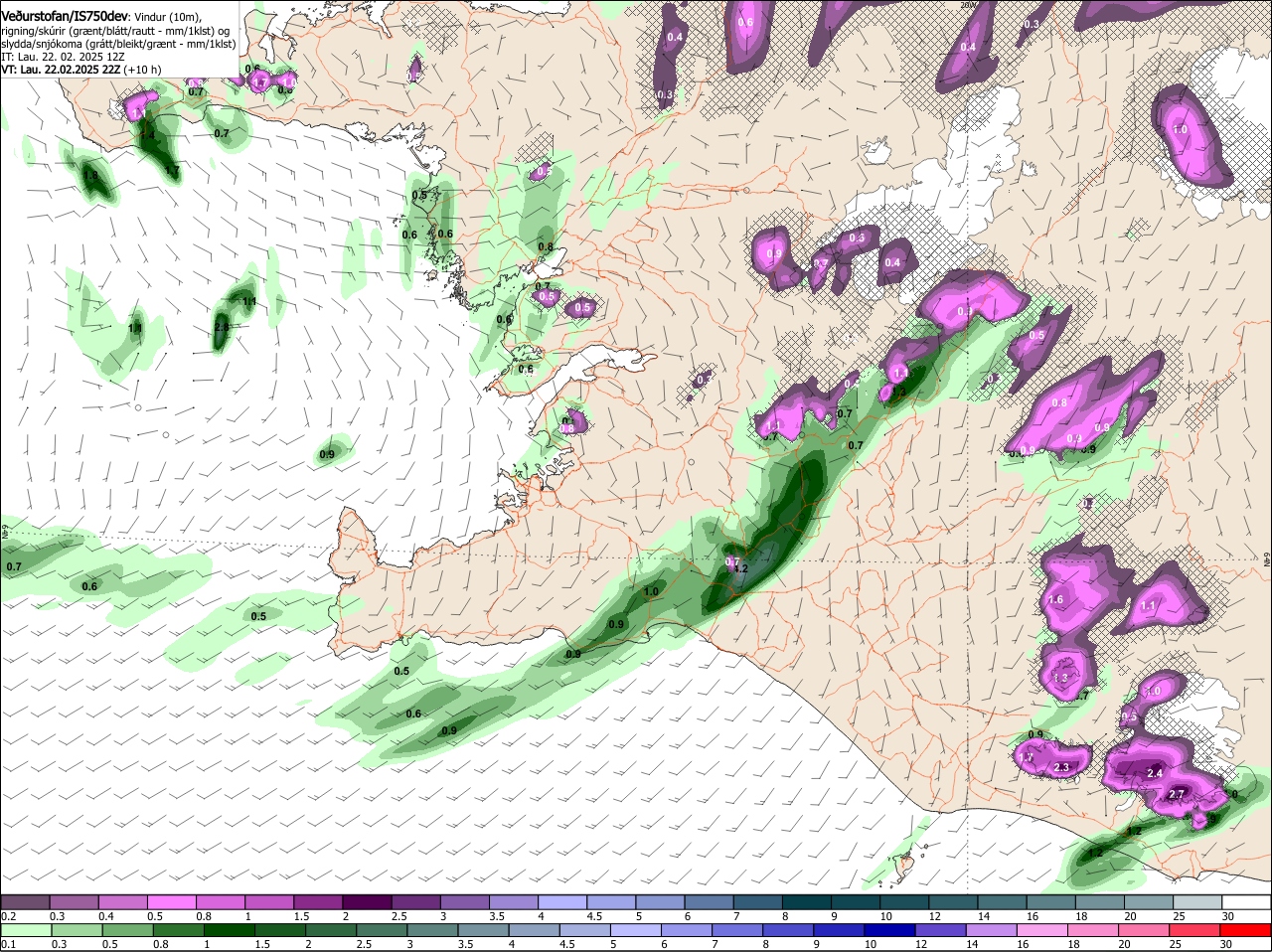Click the 1.3 snow value on the map

1059,679
